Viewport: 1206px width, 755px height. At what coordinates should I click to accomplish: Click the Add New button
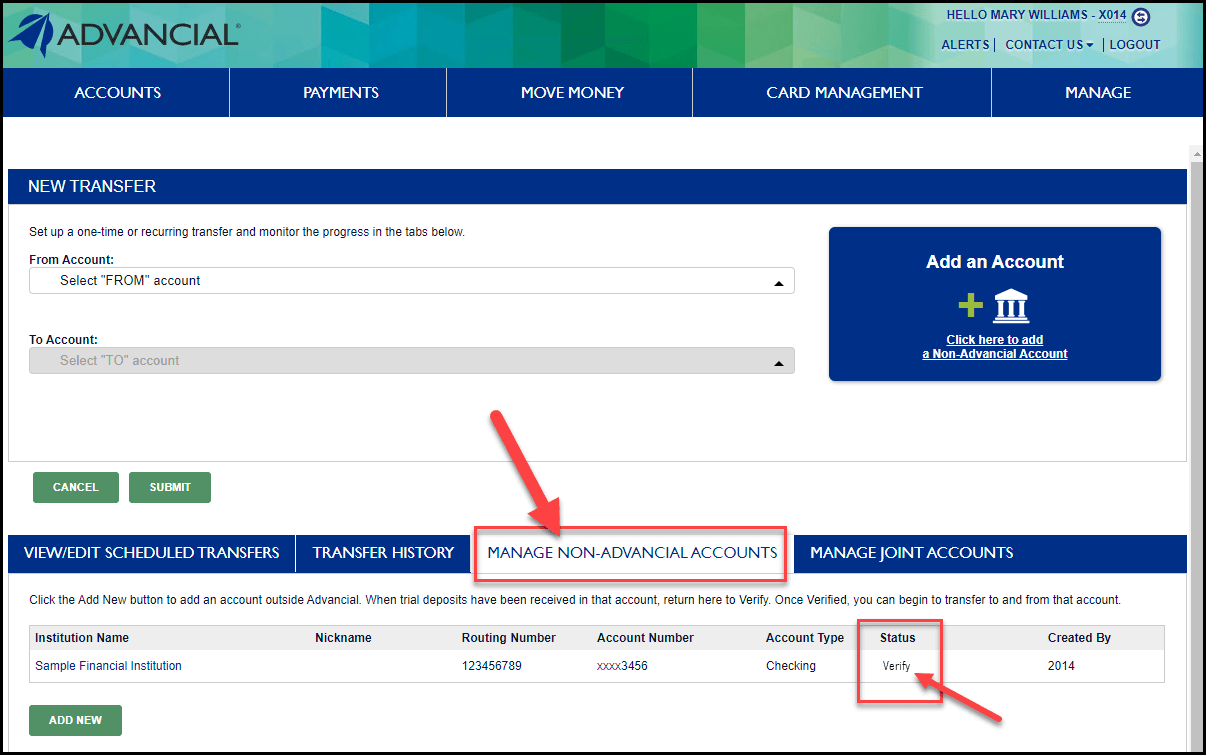tap(76, 720)
